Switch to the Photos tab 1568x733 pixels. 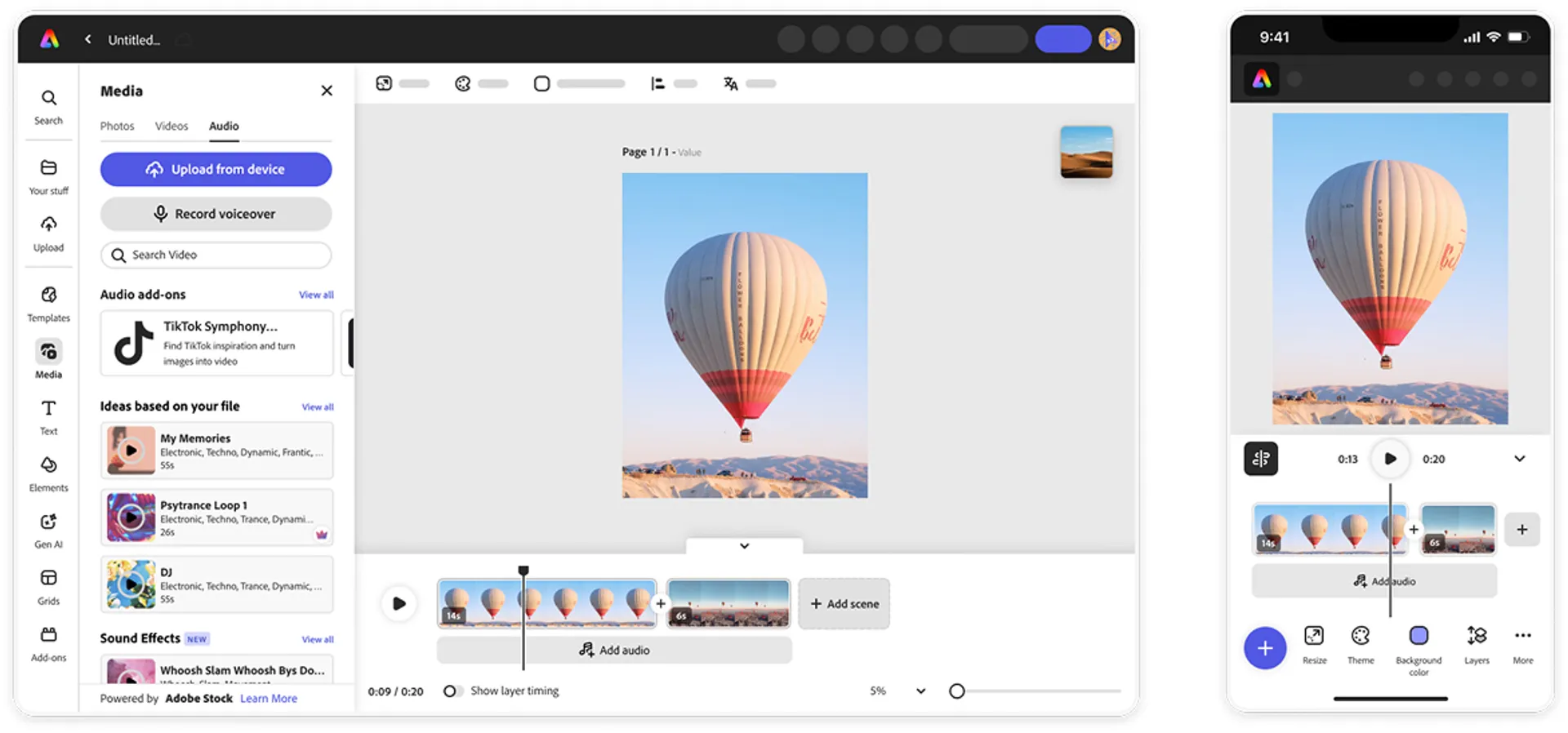[117, 127]
